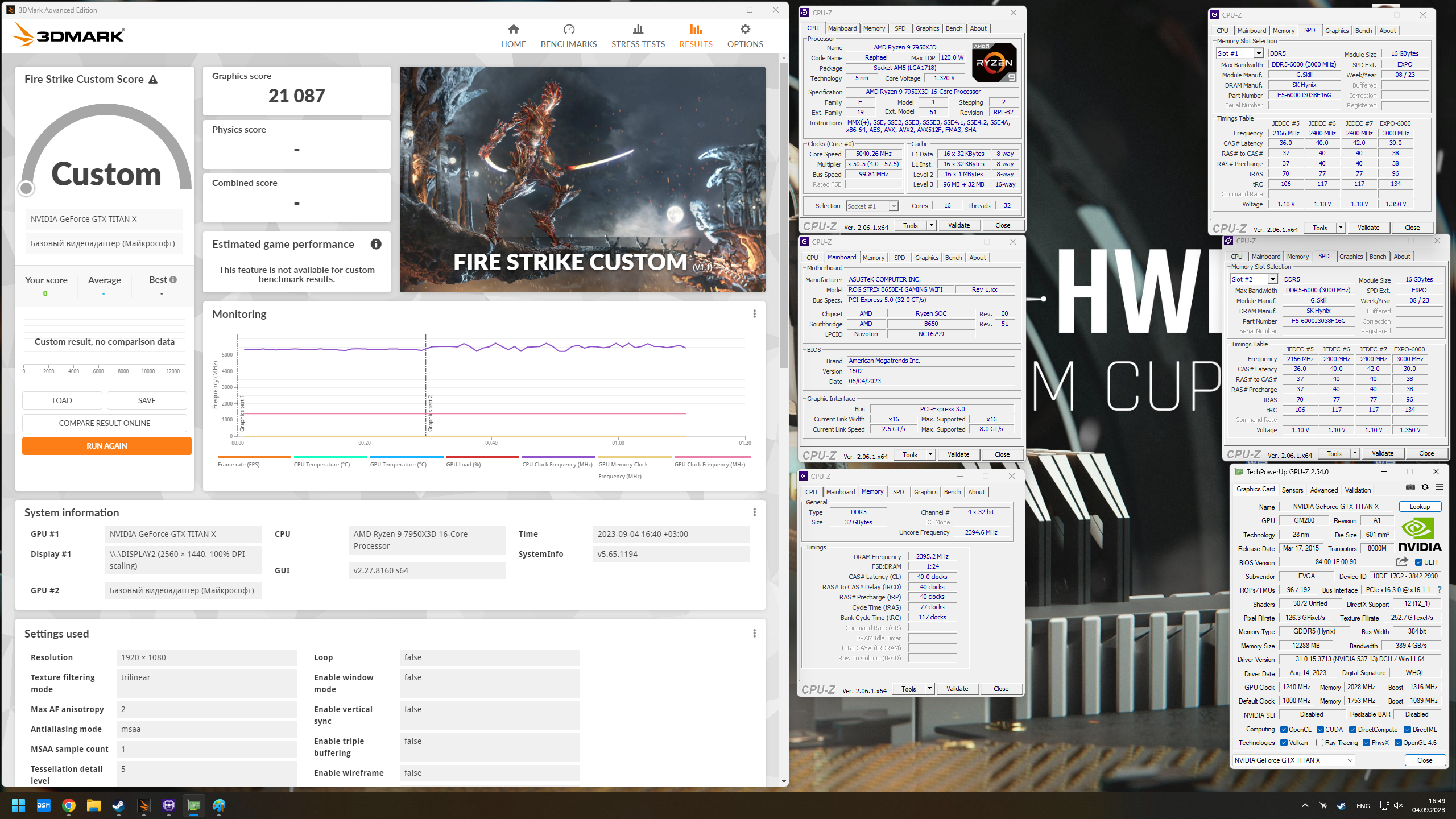Show hidden system tray icons chevron

1305,805
